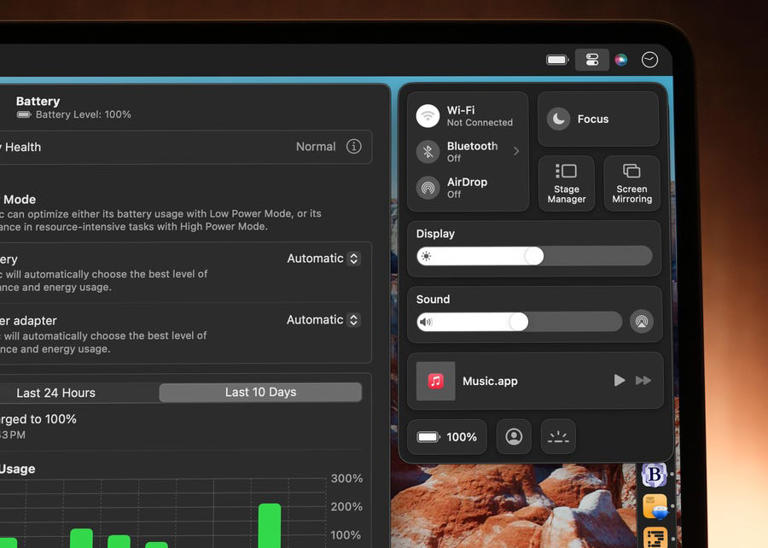Click the battery icon in menu bar

click(557, 60)
